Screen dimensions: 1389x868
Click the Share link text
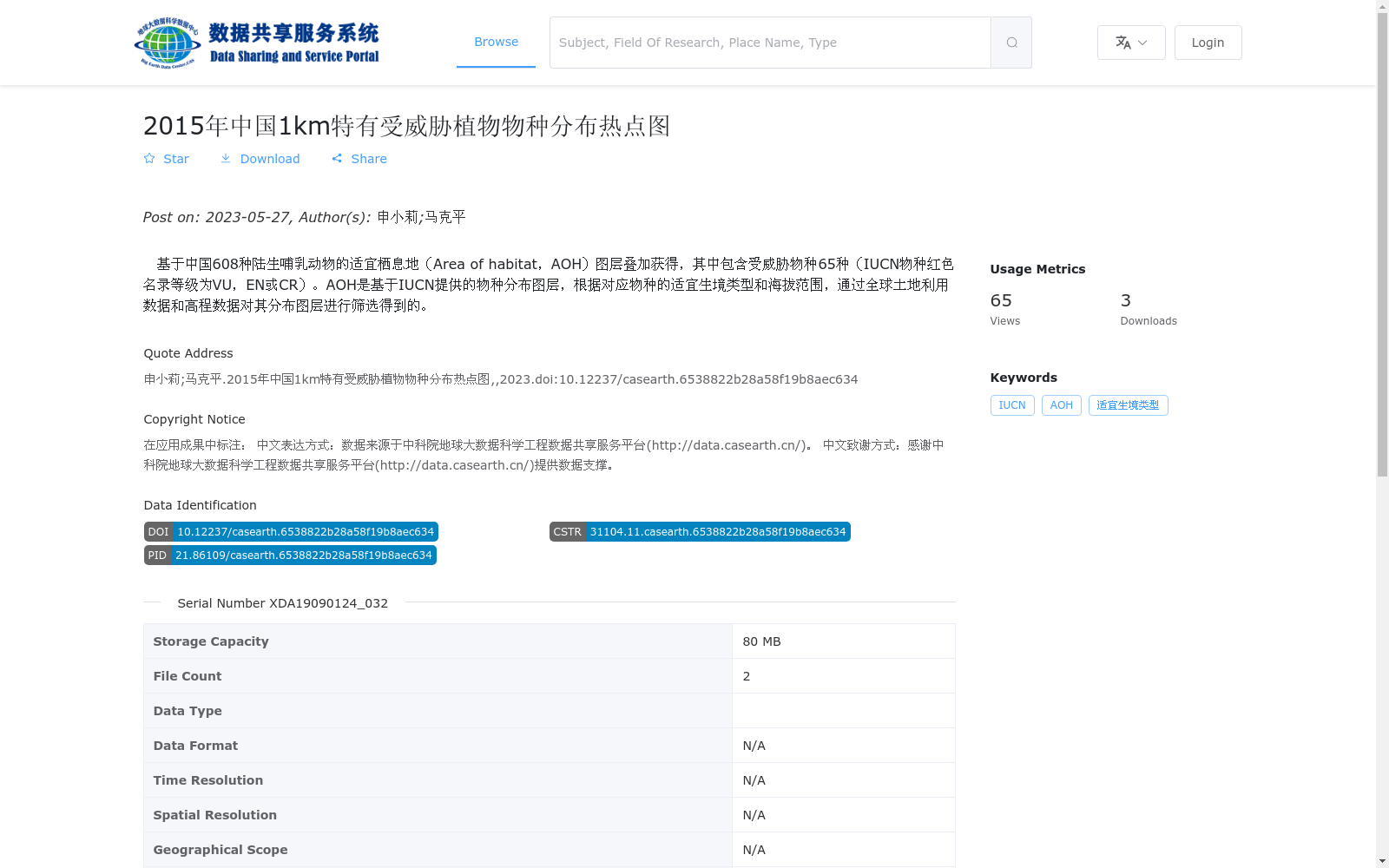(369, 159)
